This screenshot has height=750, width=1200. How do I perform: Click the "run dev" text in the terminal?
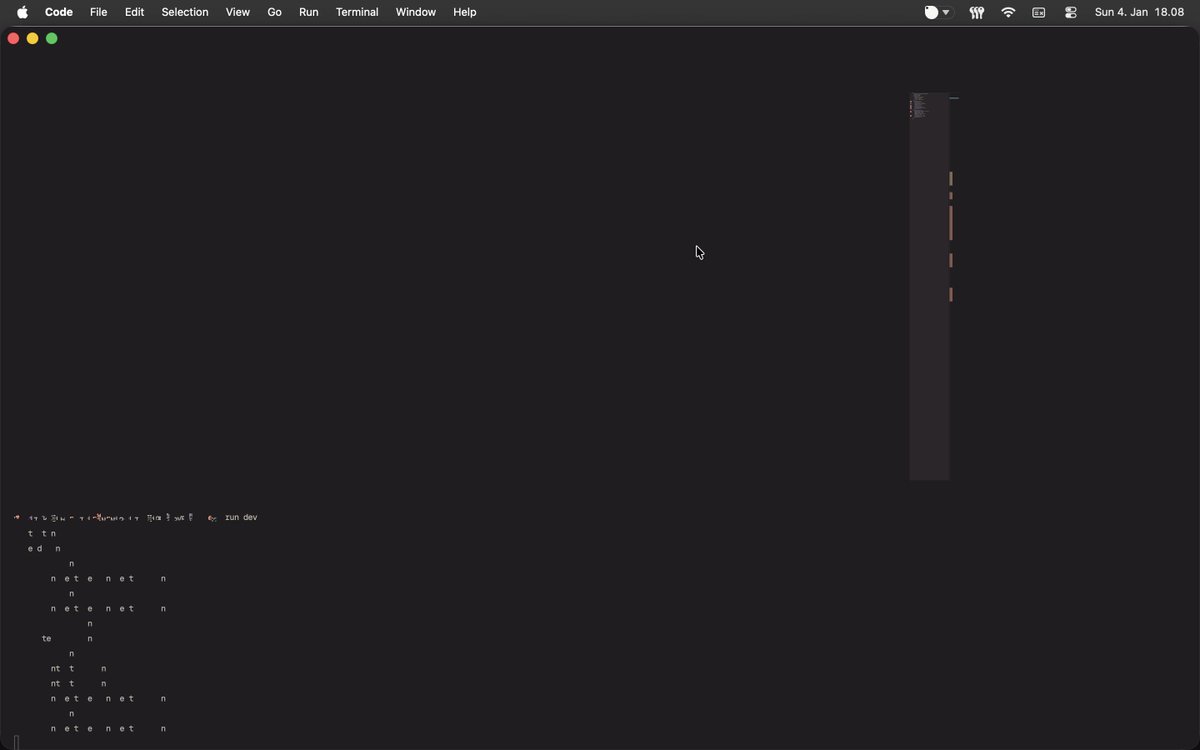241,517
